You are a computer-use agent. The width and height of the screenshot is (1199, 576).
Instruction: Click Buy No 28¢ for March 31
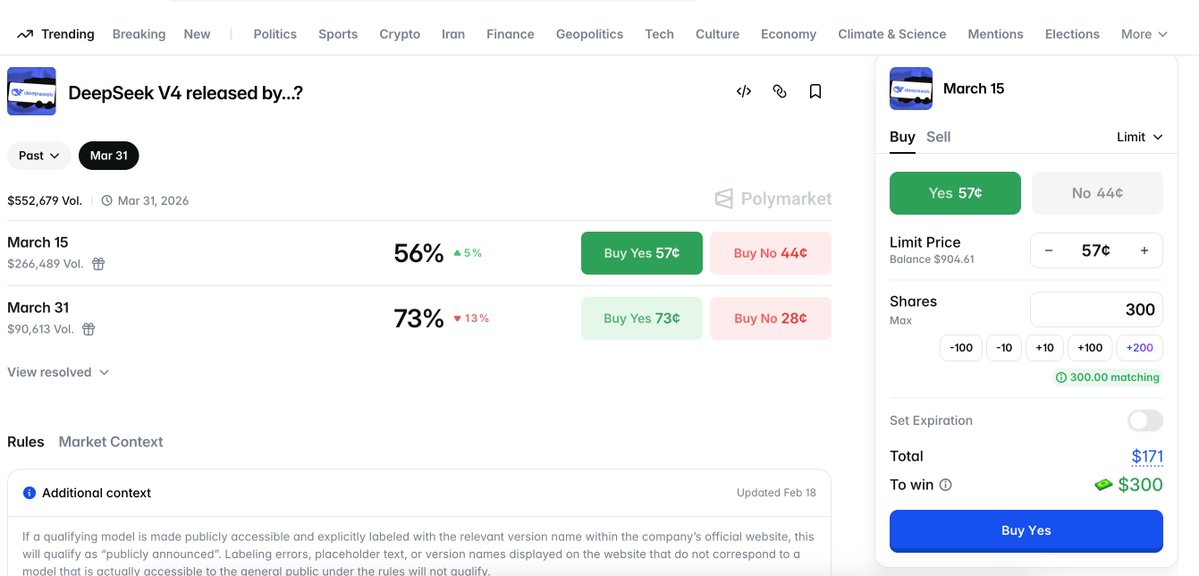pos(770,318)
